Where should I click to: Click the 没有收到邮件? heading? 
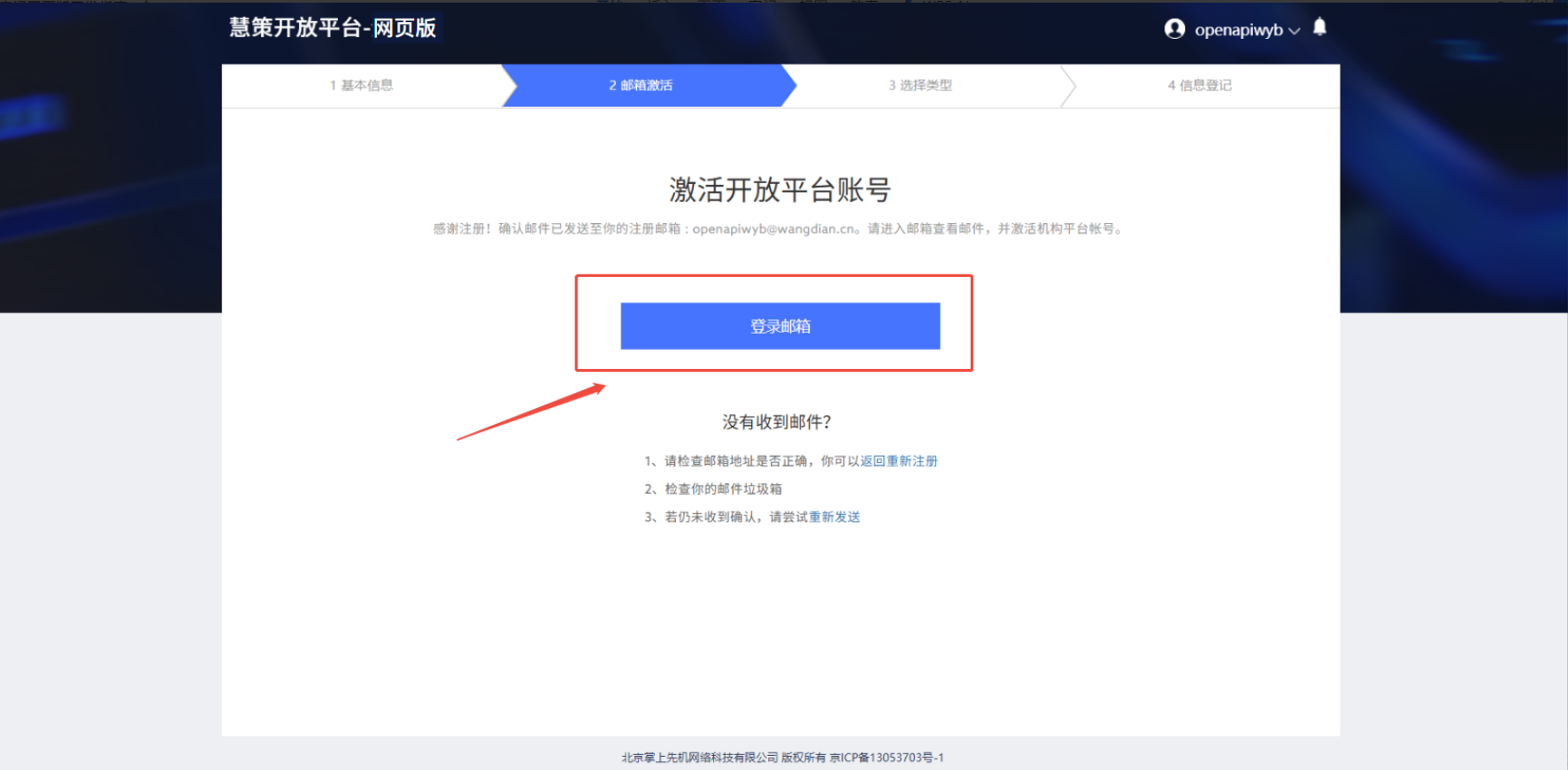point(777,422)
